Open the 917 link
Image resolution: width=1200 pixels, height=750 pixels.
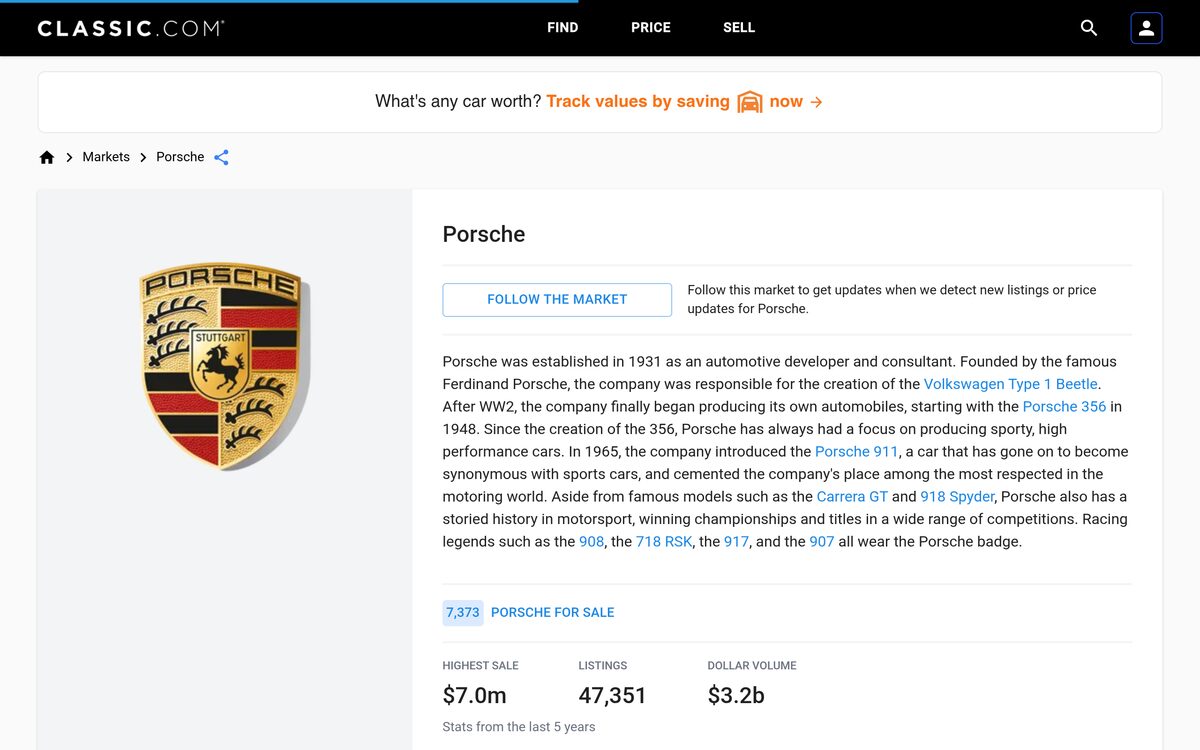pyautogui.click(x=737, y=542)
